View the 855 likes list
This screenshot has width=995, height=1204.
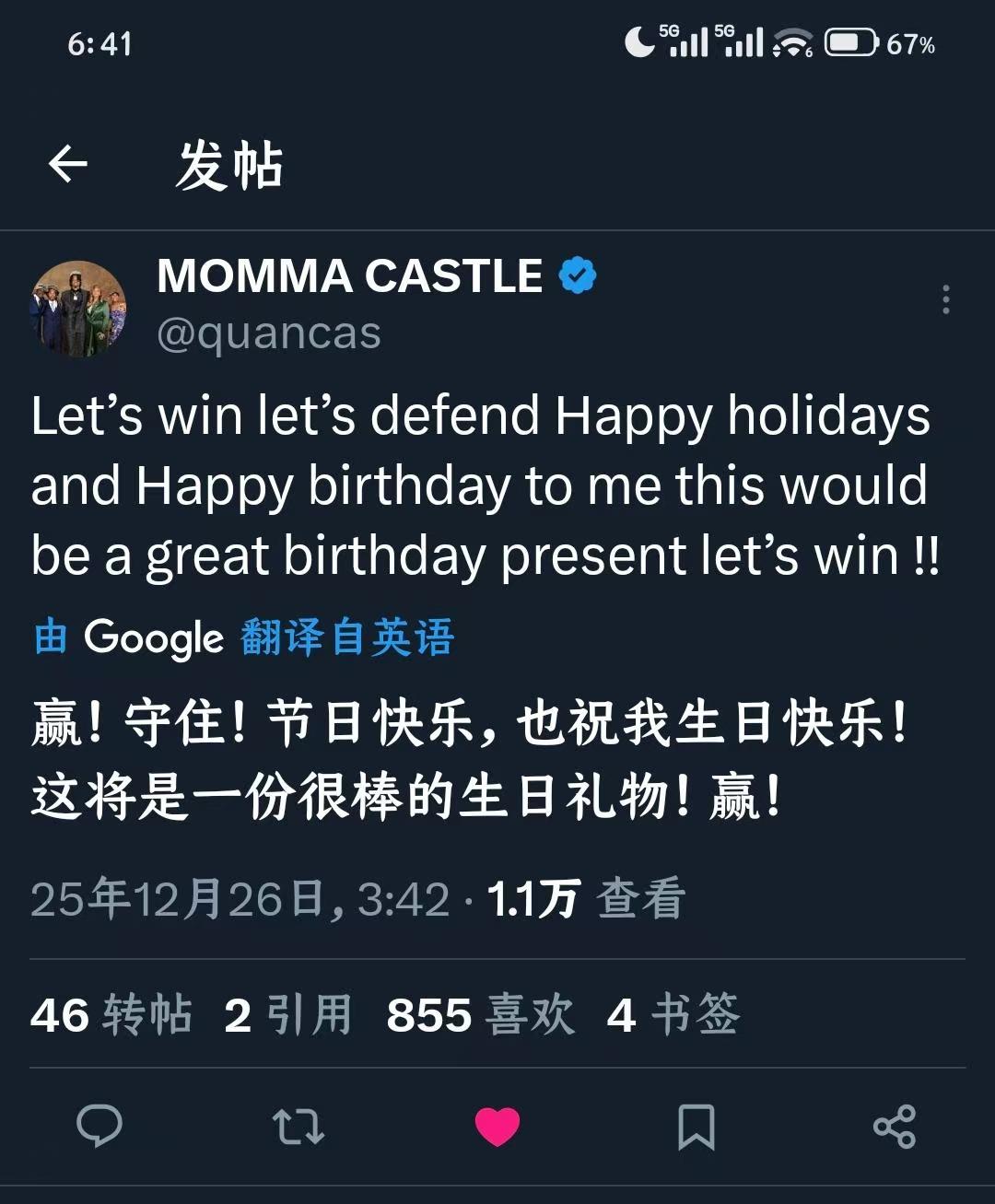coord(480,1015)
